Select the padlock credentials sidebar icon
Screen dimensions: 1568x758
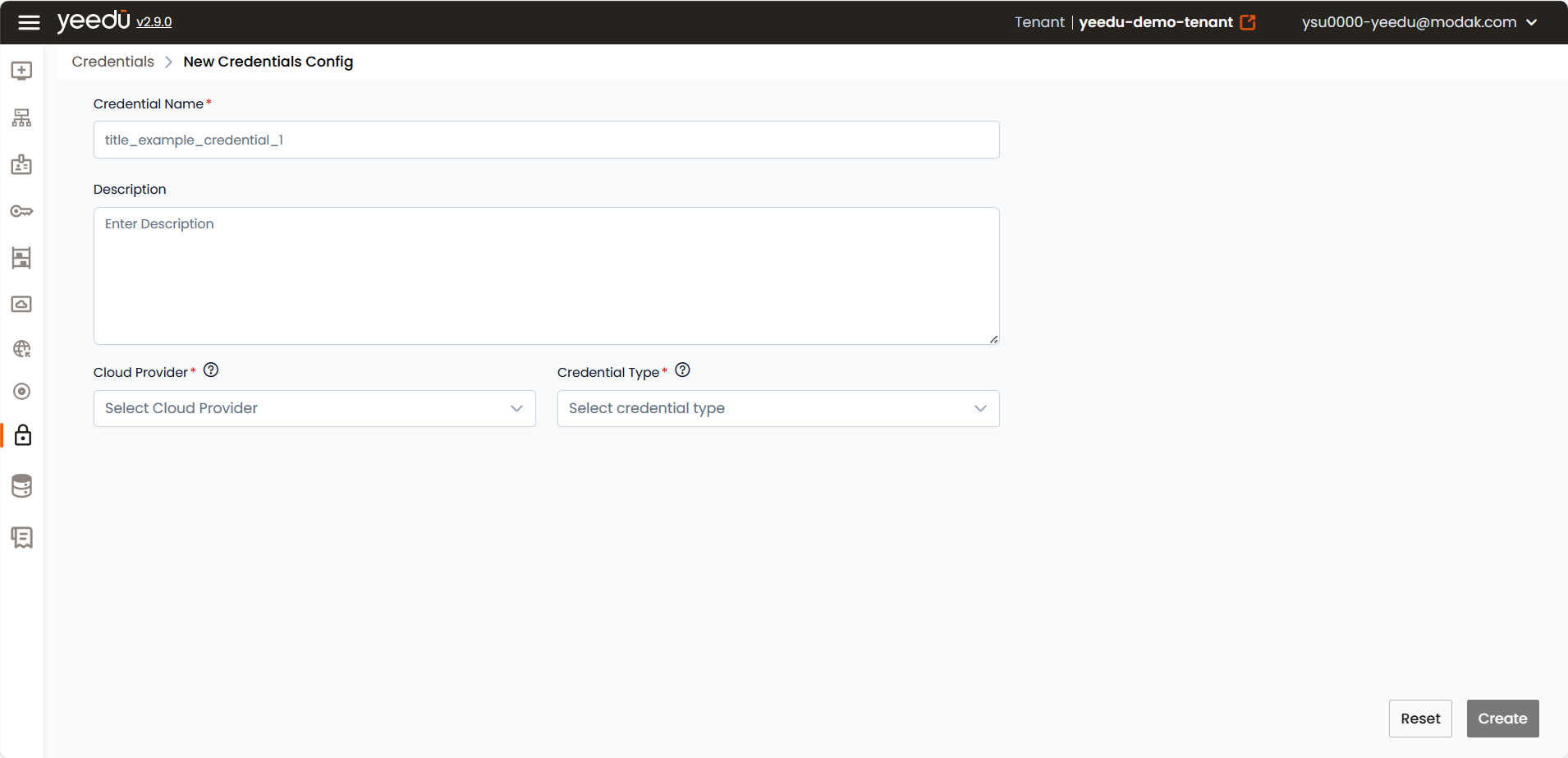click(23, 435)
